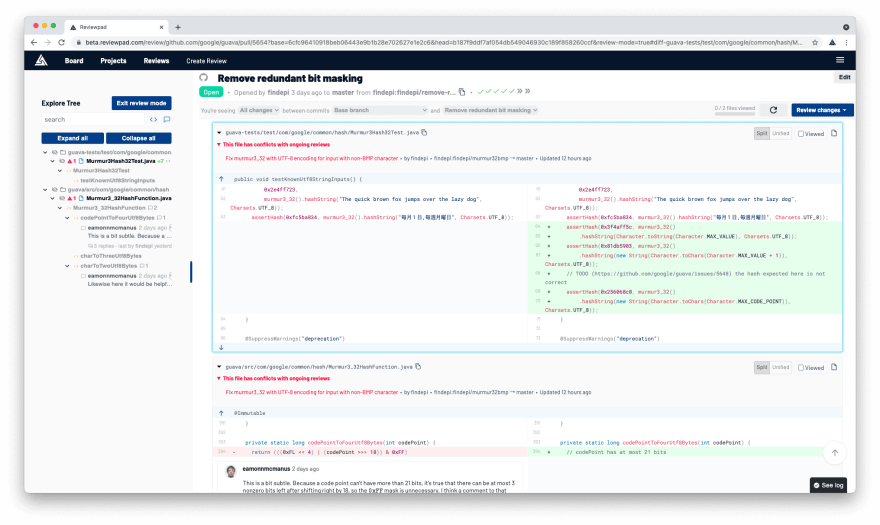
Task: Focus the Explore Tree search field
Action: [93, 120]
